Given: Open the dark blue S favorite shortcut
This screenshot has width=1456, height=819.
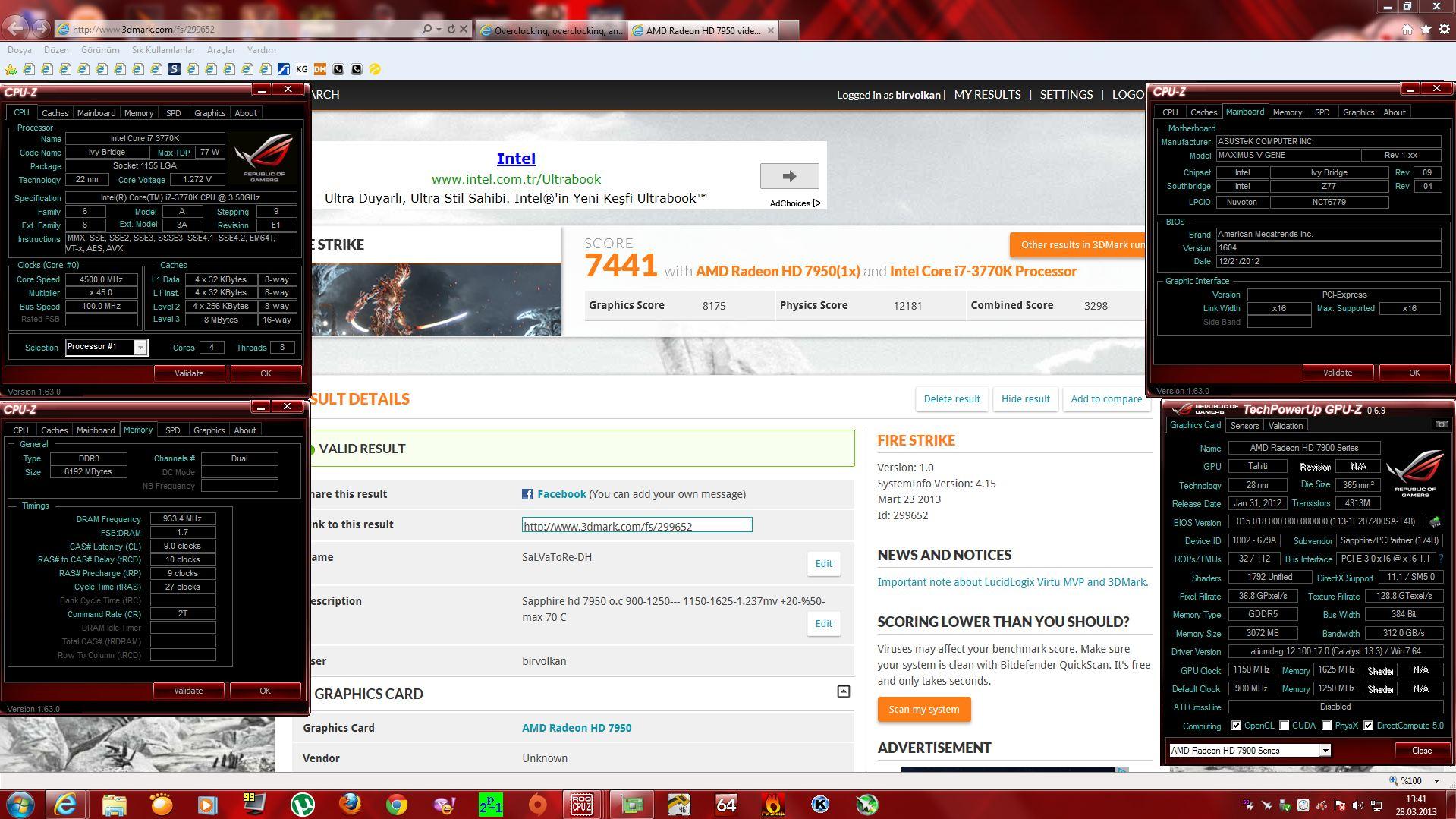Looking at the screenshot, I should 175,69.
